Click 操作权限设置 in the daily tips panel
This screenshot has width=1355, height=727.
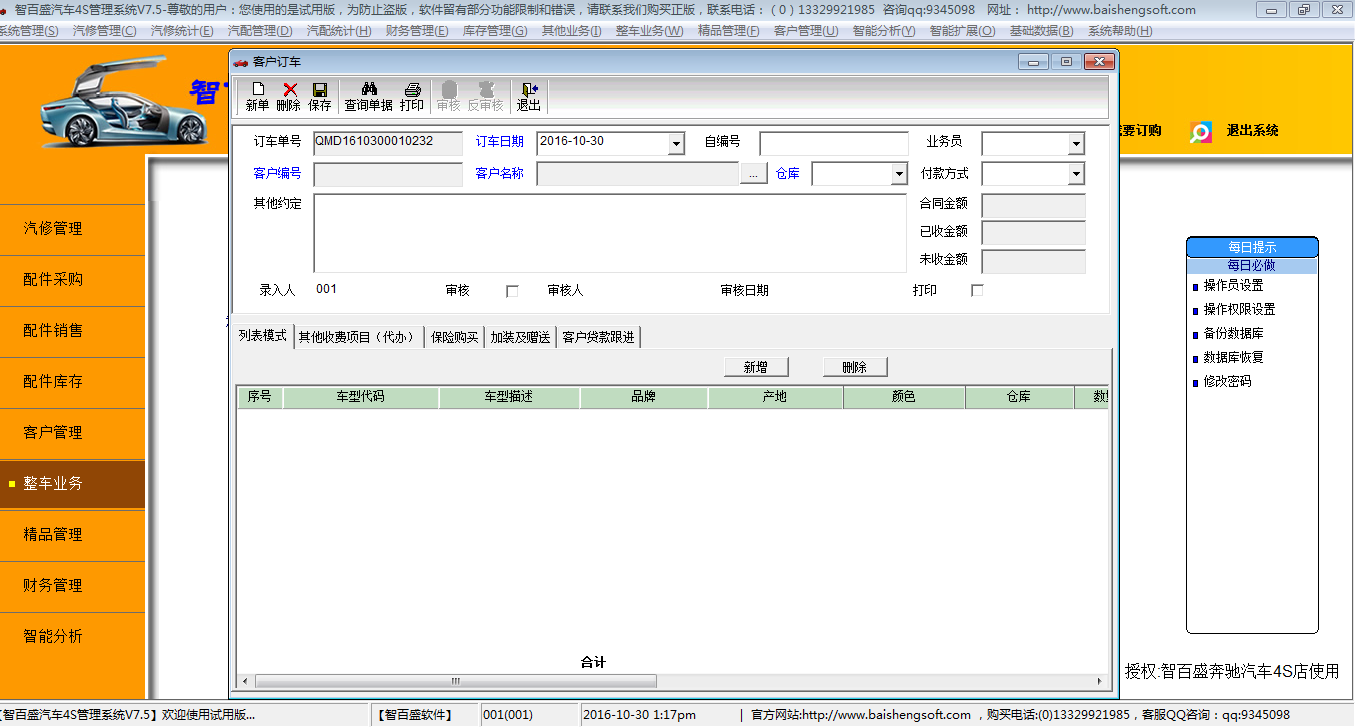click(x=1239, y=310)
